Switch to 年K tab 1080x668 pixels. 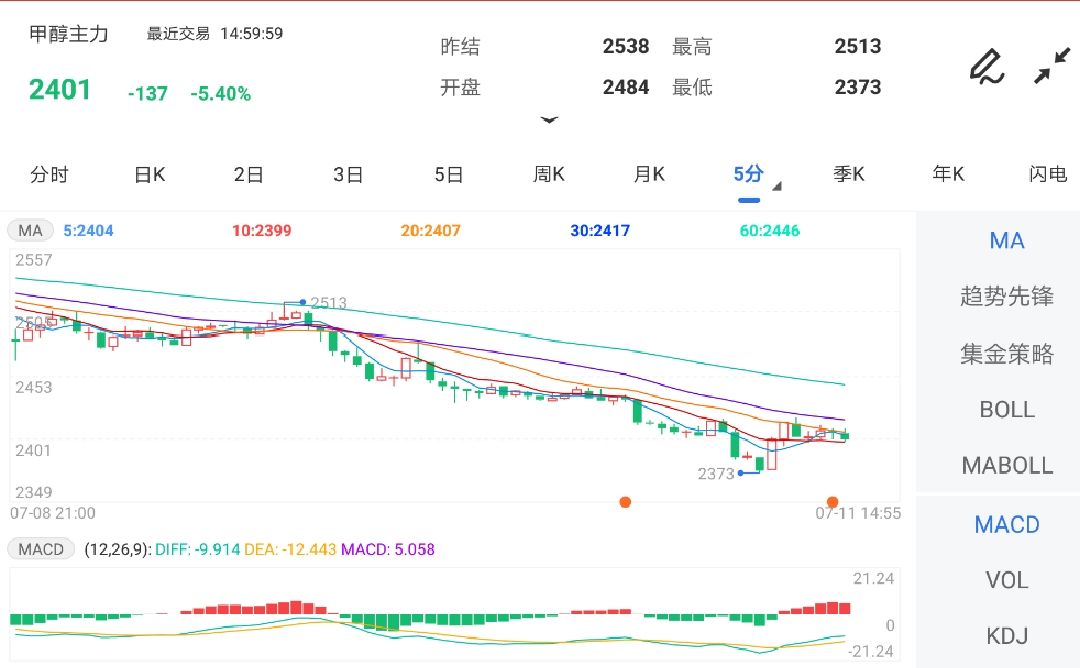[948, 174]
